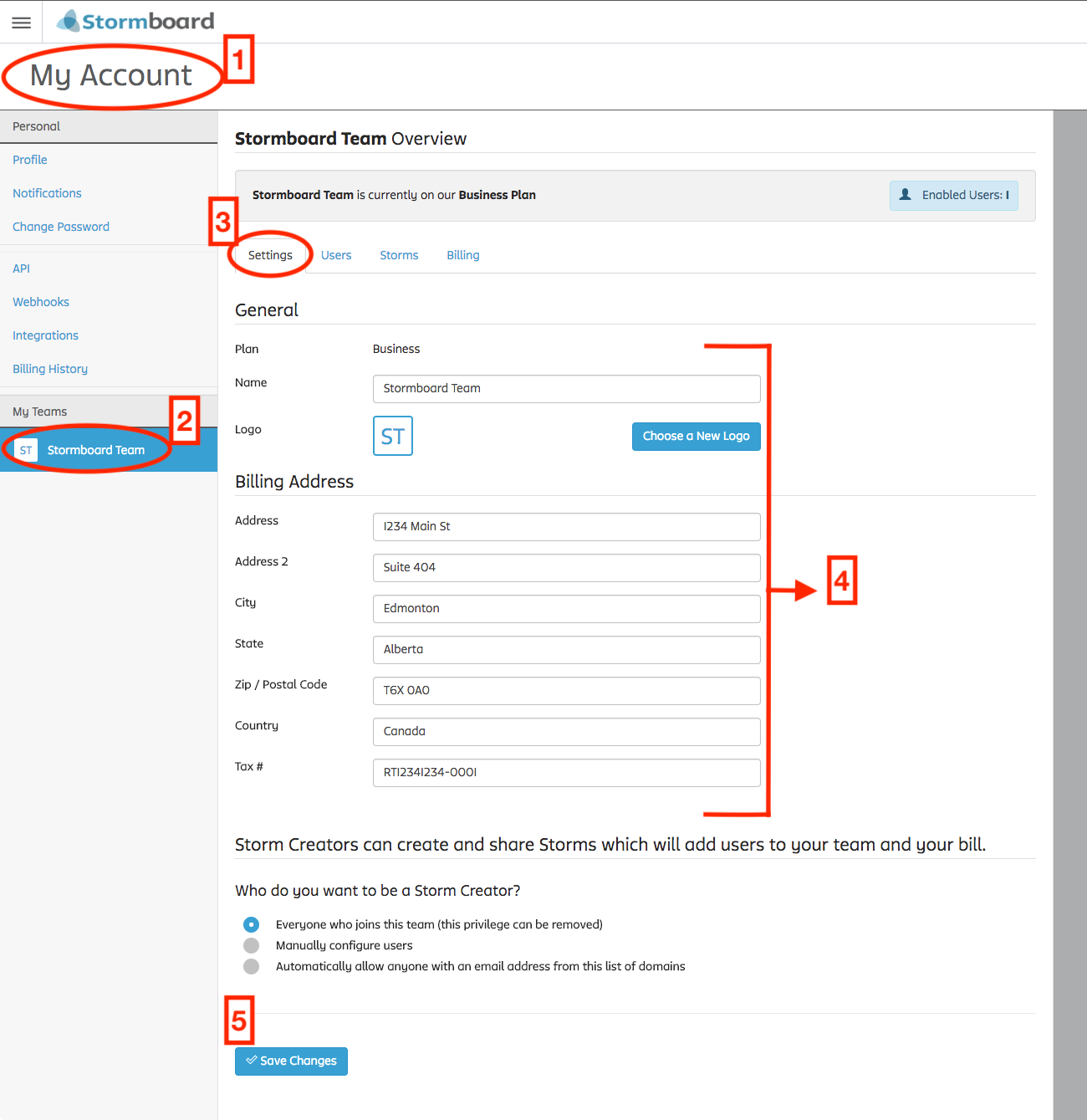Select Manually configure users option

click(x=252, y=945)
